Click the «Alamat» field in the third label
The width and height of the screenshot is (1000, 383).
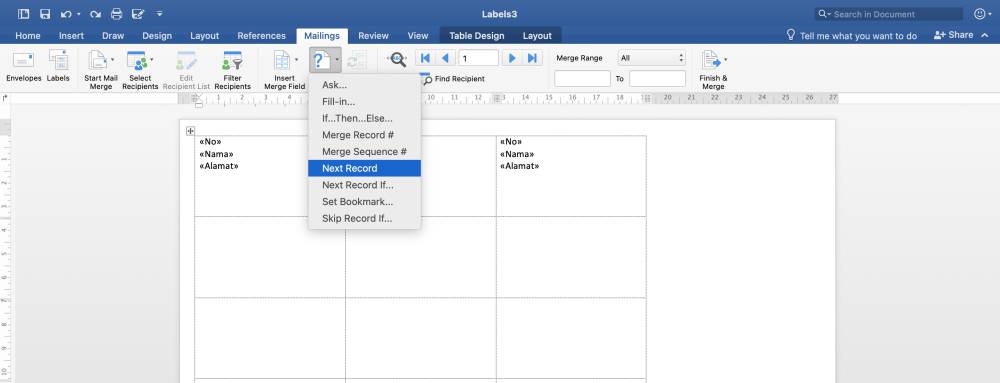click(520, 166)
